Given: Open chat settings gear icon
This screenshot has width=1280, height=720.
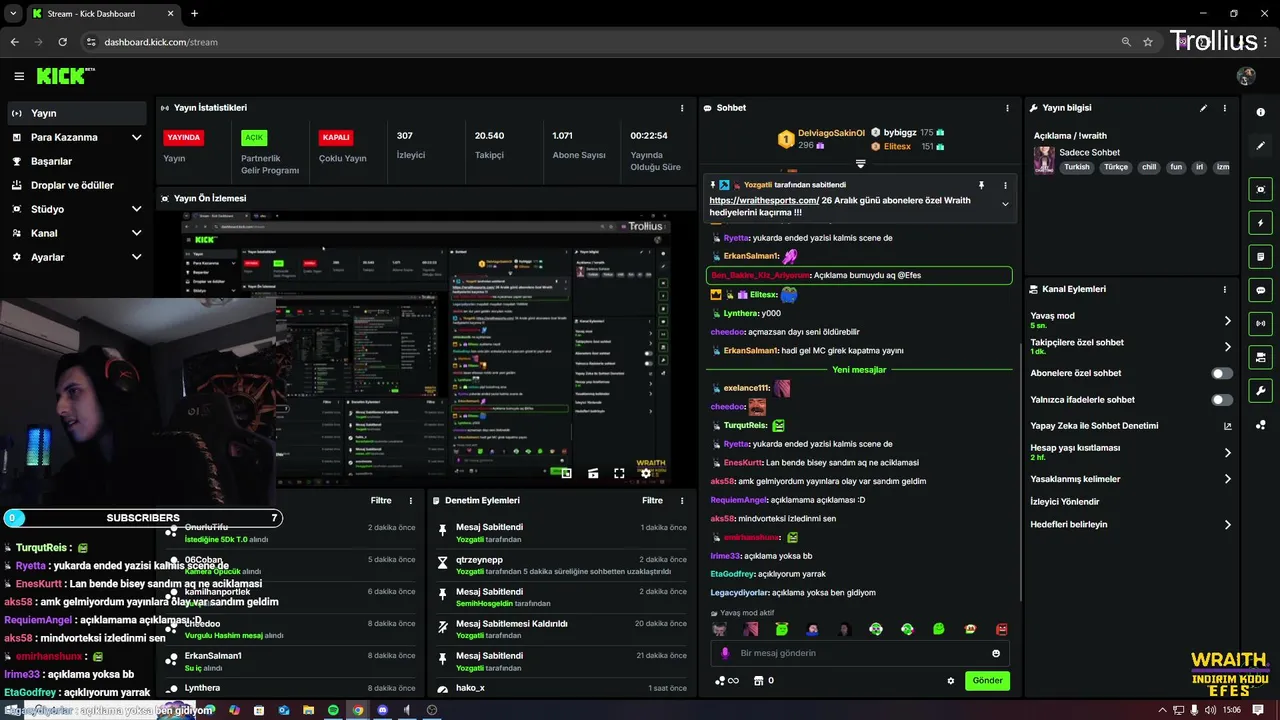Looking at the screenshot, I should tap(951, 681).
